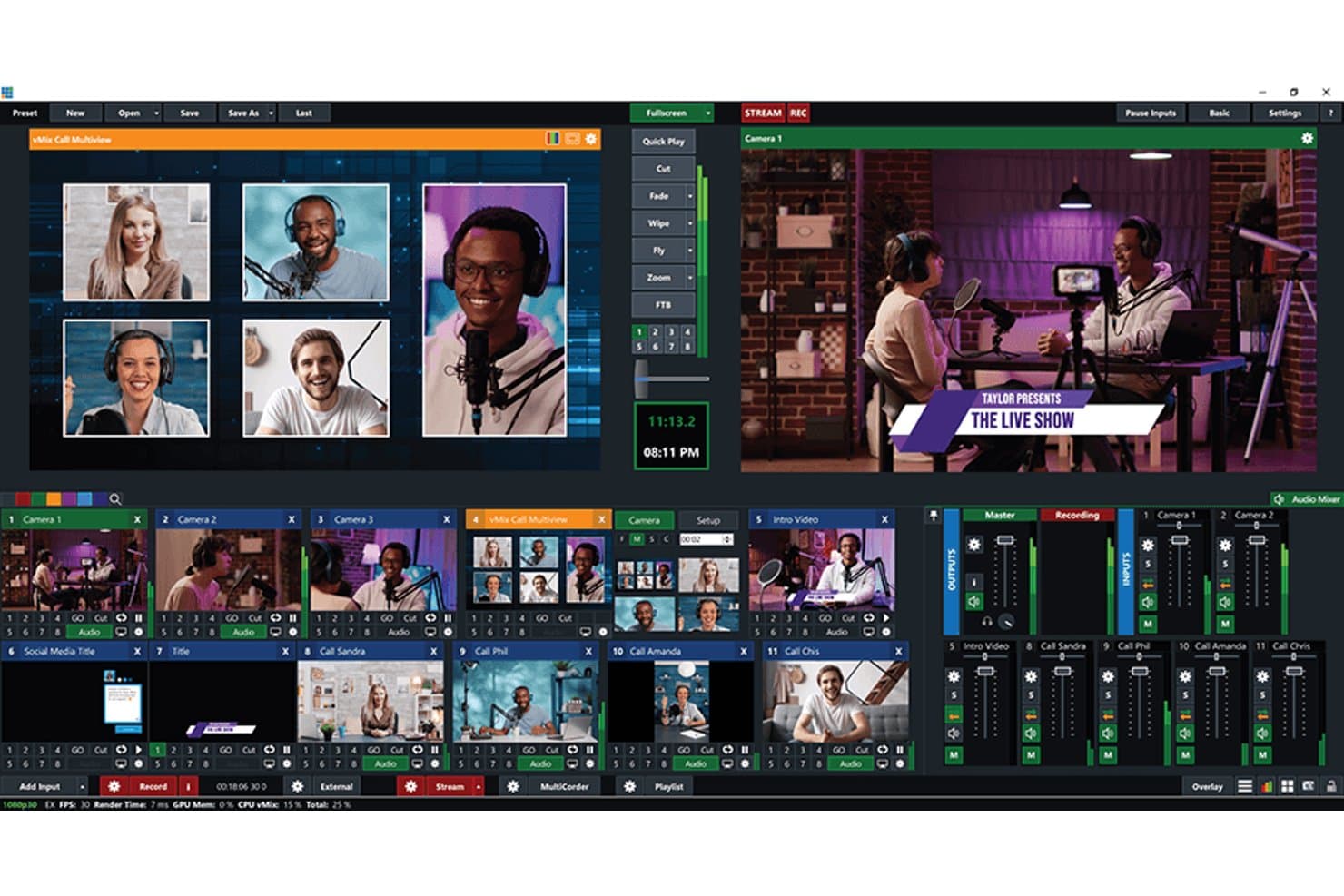1344x896 pixels.
Task: Open settings gear on vMix Call Multiview preview
Action: pos(591,139)
